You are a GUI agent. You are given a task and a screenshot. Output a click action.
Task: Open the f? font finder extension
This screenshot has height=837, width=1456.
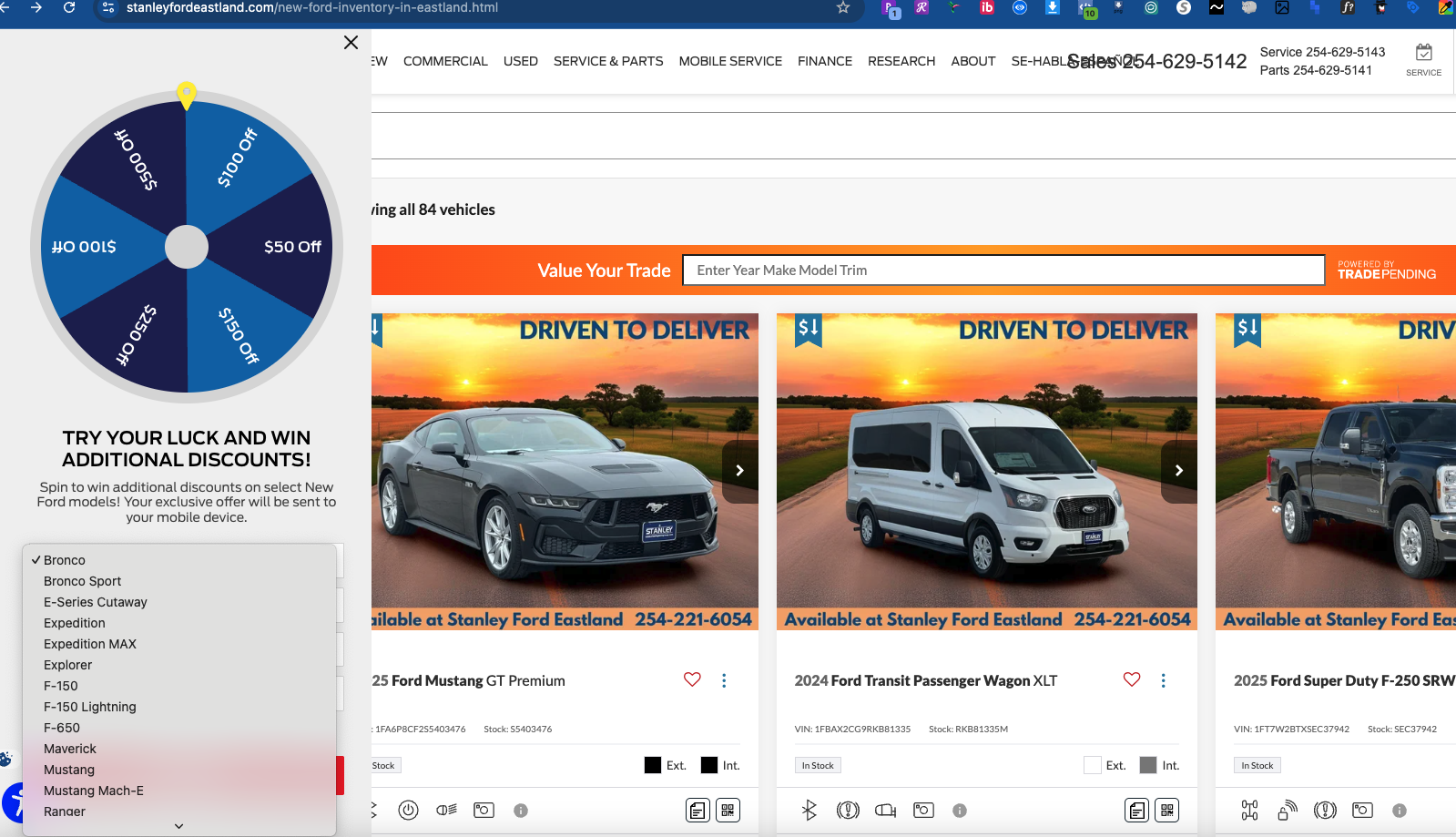coord(1348,7)
